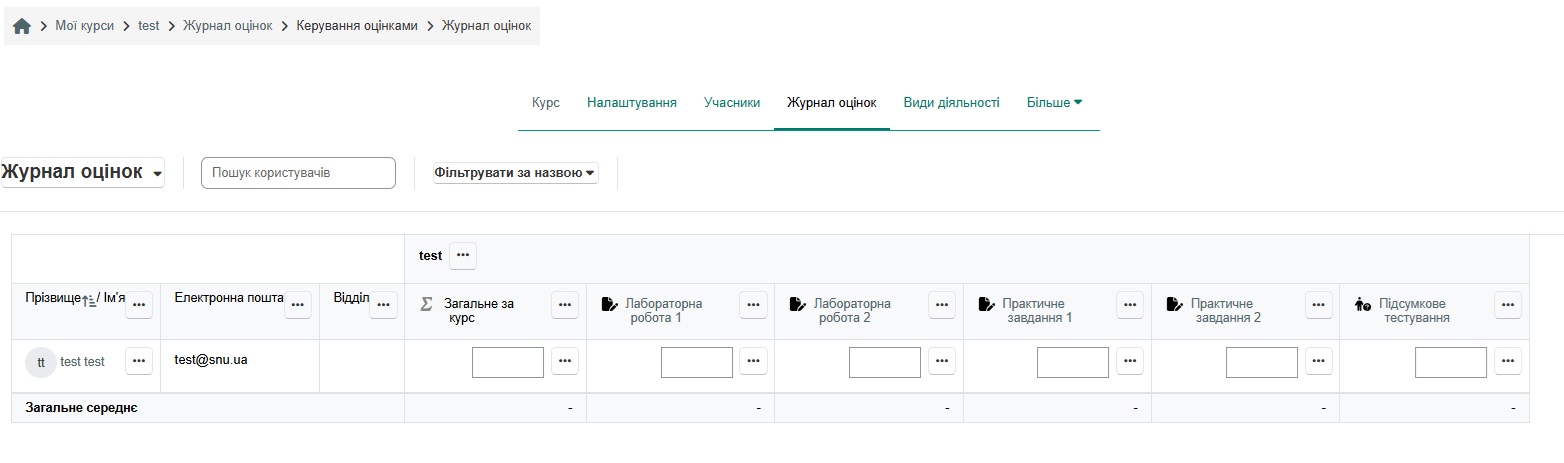Open actions menu for Лабораторна робота 2 column
This screenshot has height=463, width=1564.
pyautogui.click(x=941, y=305)
